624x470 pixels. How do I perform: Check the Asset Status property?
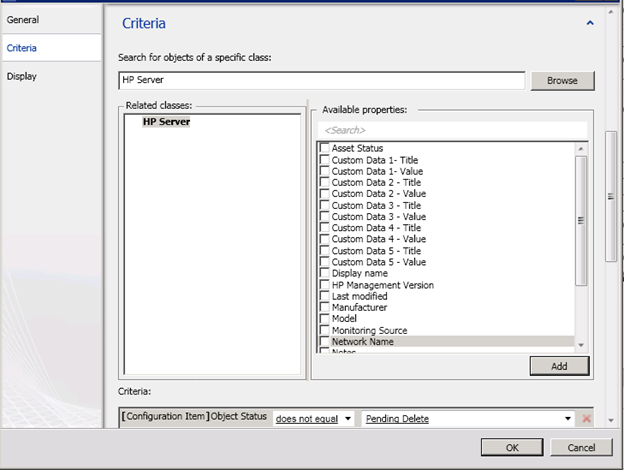point(325,149)
